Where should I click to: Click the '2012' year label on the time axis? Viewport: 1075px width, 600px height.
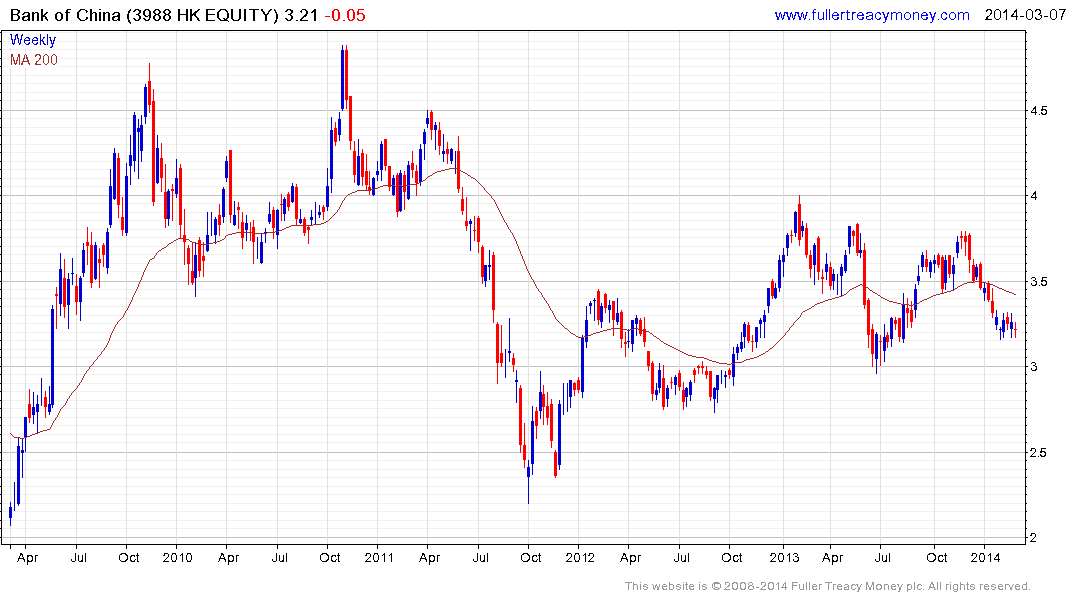click(580, 557)
